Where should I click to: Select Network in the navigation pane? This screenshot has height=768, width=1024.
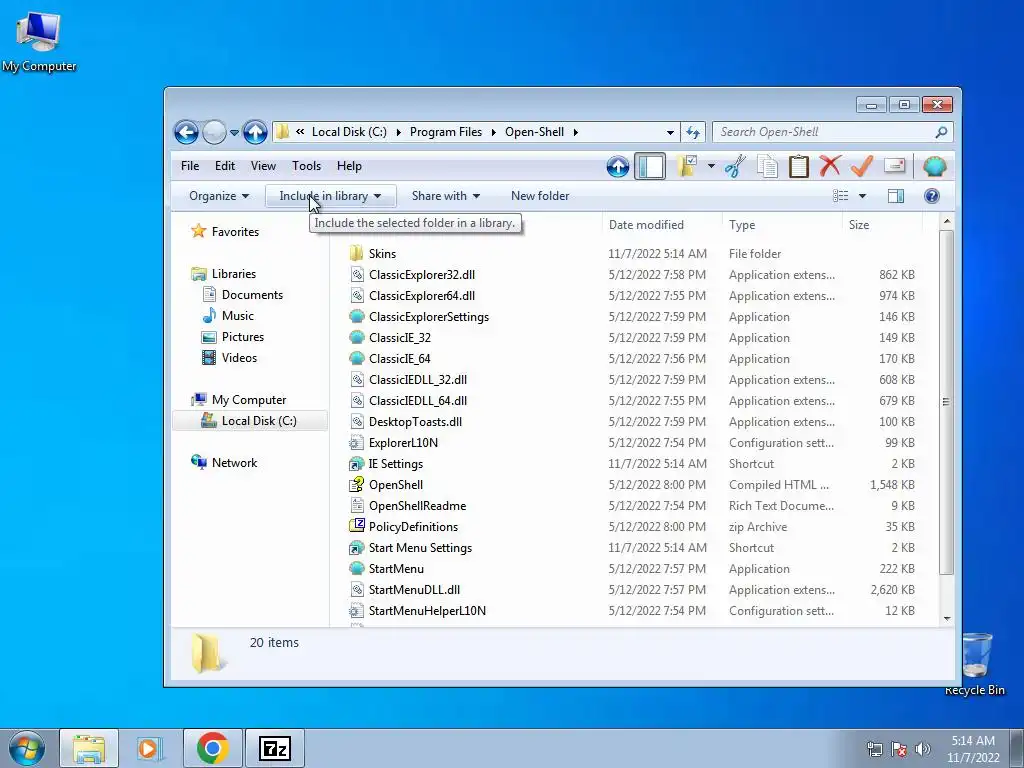tap(234, 462)
